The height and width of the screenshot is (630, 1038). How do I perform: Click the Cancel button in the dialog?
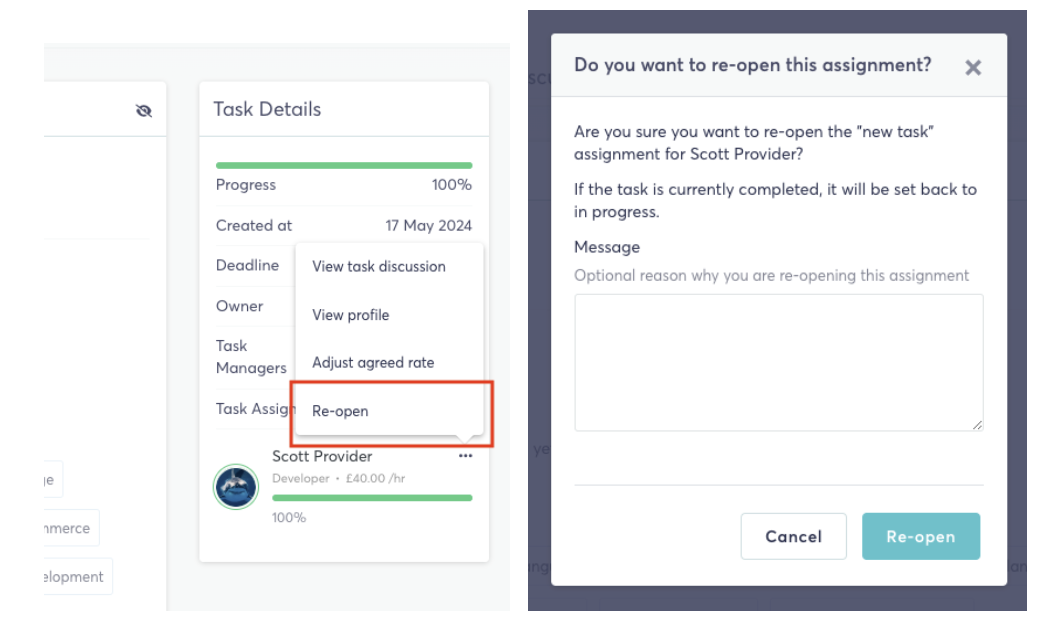click(793, 536)
